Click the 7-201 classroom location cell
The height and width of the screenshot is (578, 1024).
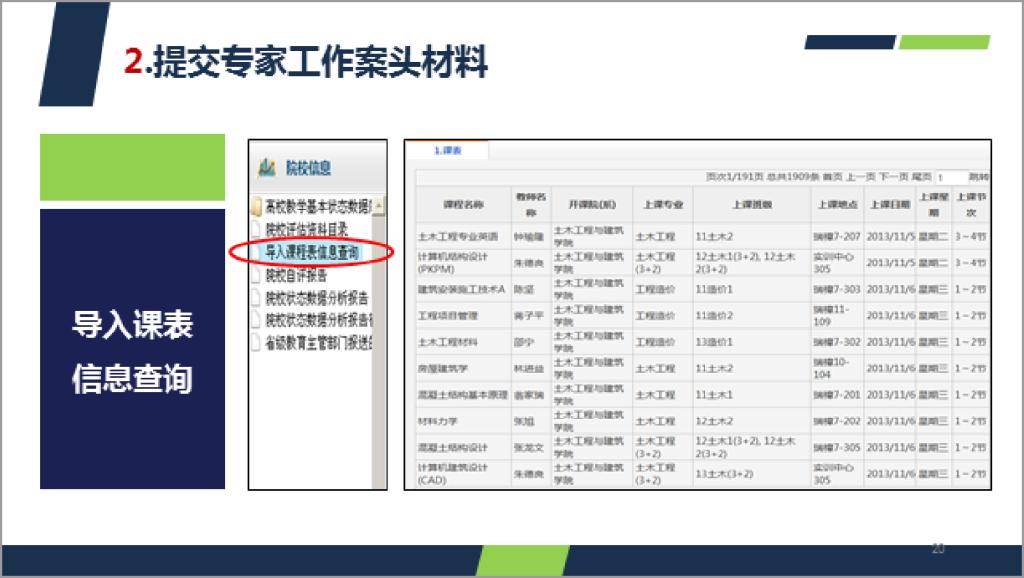tap(837, 395)
